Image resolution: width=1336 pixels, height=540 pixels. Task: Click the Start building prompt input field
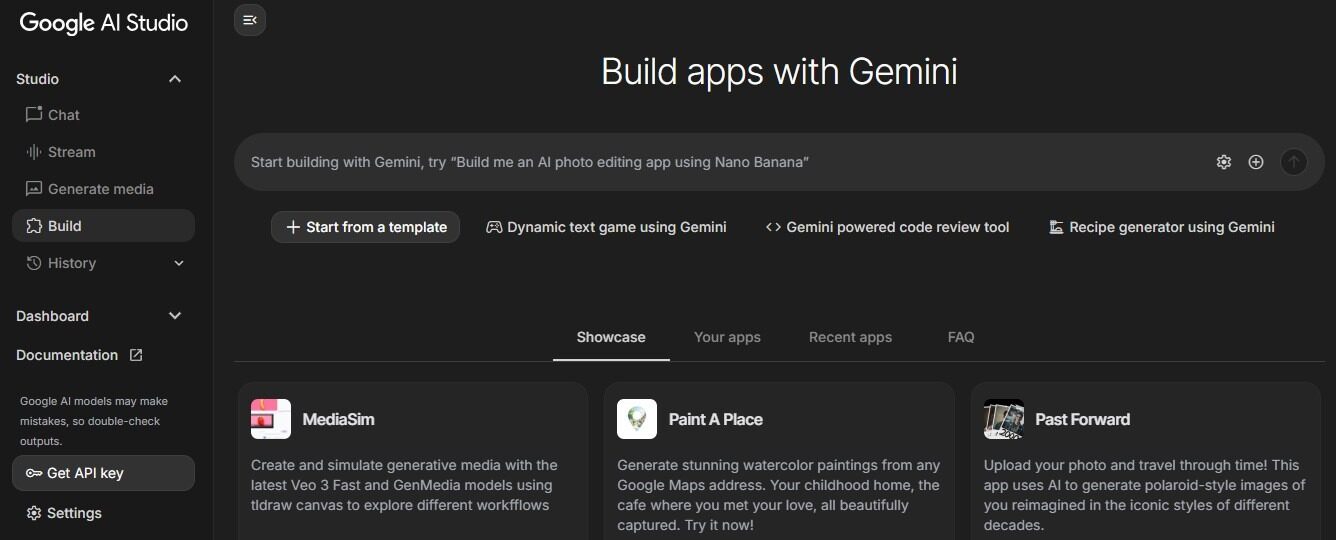[700, 162]
